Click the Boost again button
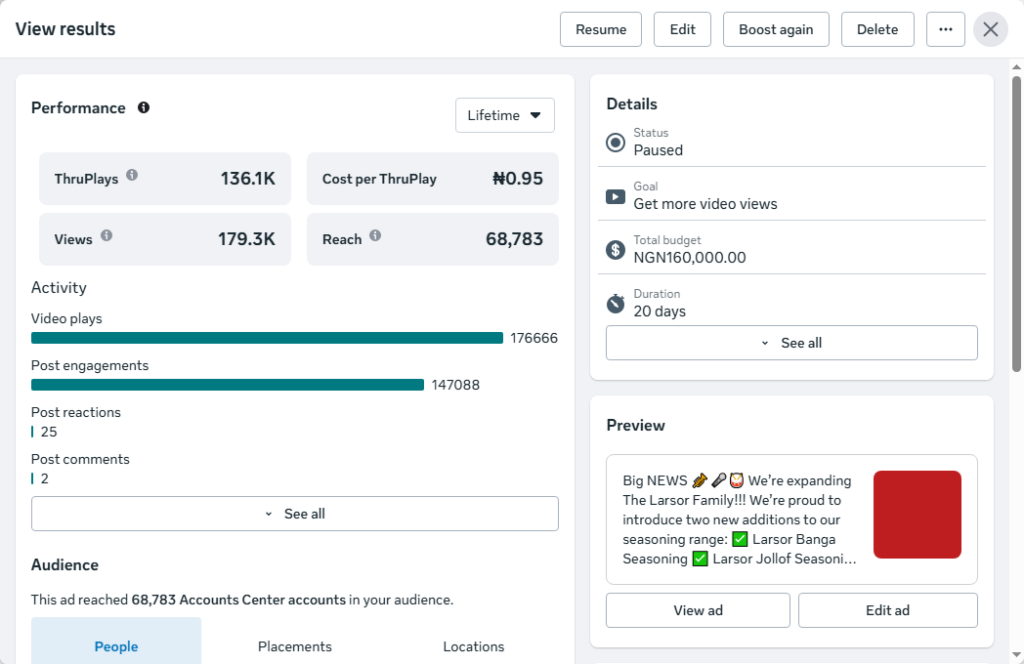Screen dimensions: 1024x664 (x=776, y=29)
